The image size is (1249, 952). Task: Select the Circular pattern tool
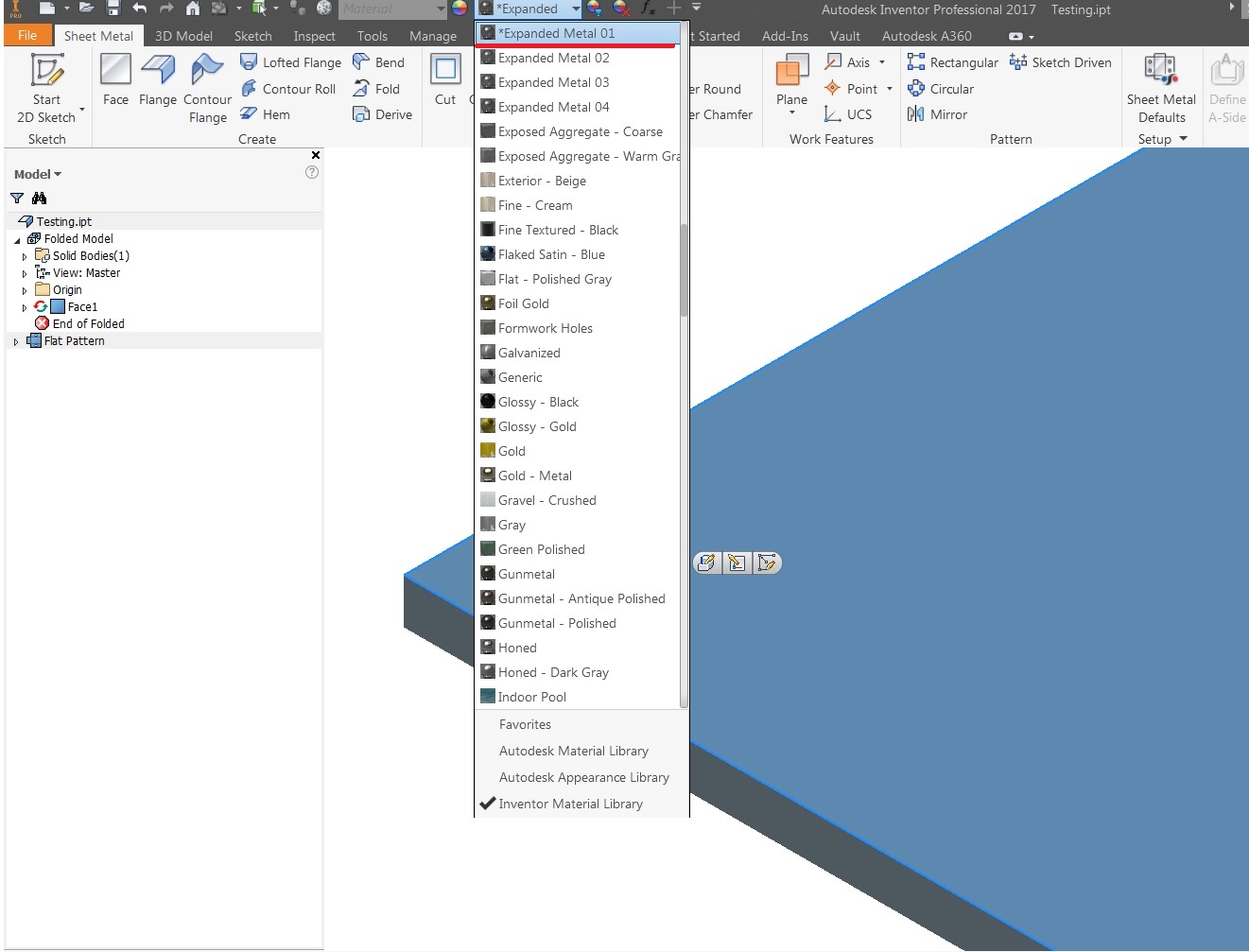coord(942,88)
